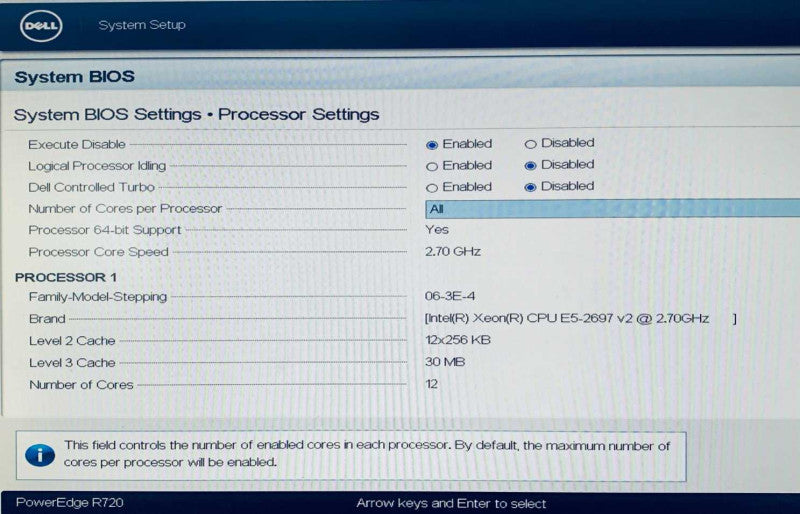The image size is (800, 514).
Task: Click the help text about enabled cores
Action: tap(367, 453)
